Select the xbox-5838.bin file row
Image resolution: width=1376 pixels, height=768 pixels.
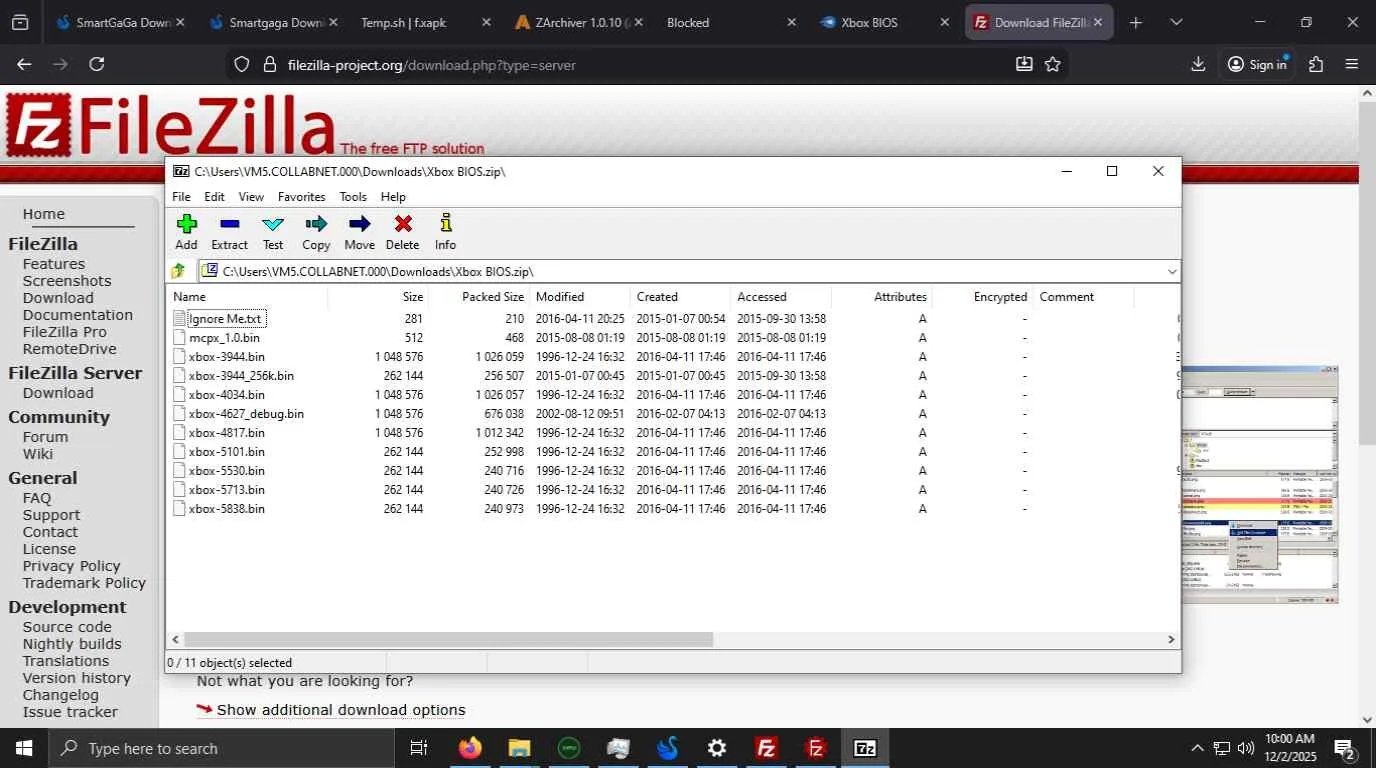point(227,509)
